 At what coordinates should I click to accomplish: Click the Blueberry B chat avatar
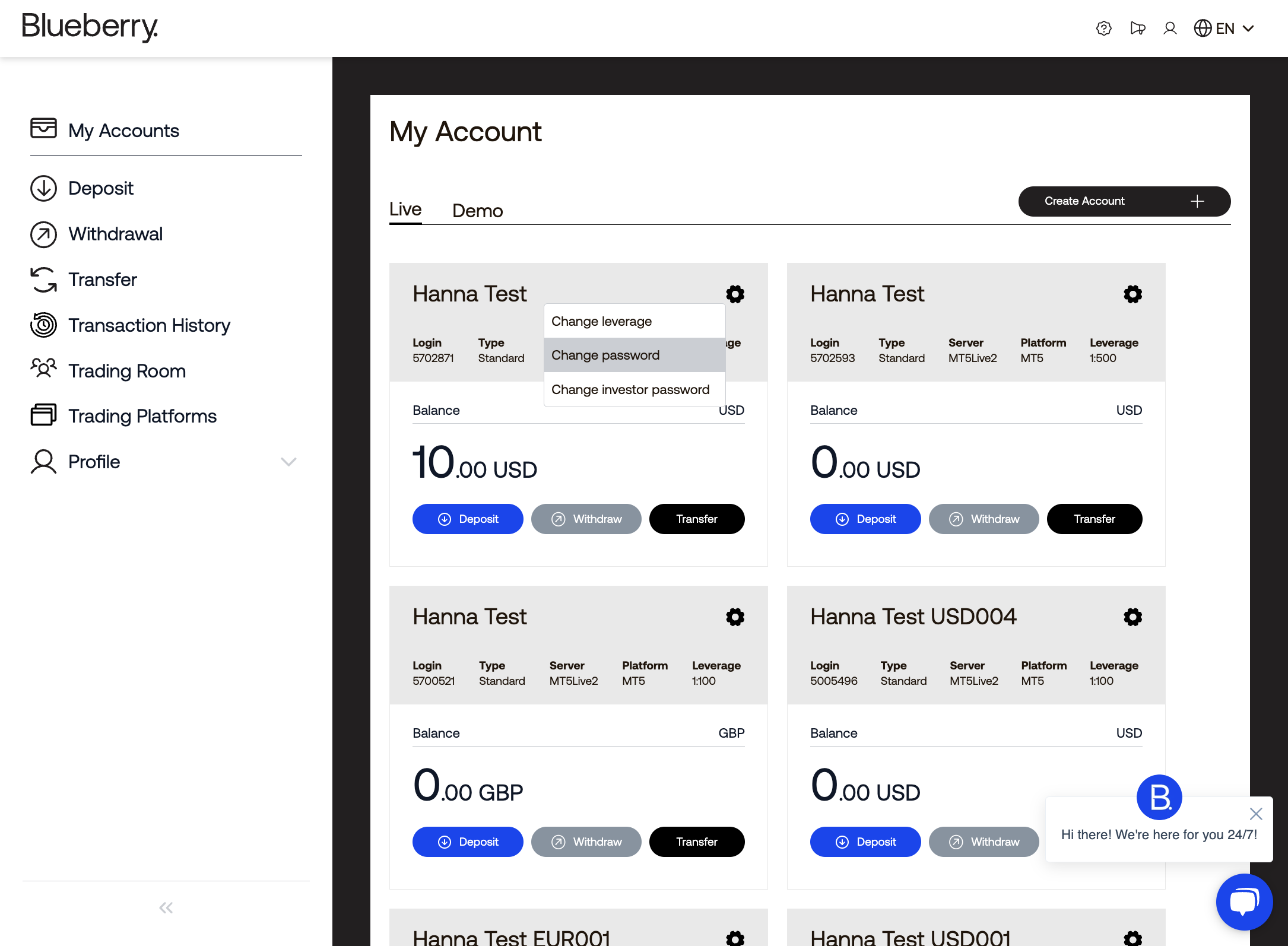[x=1159, y=797]
